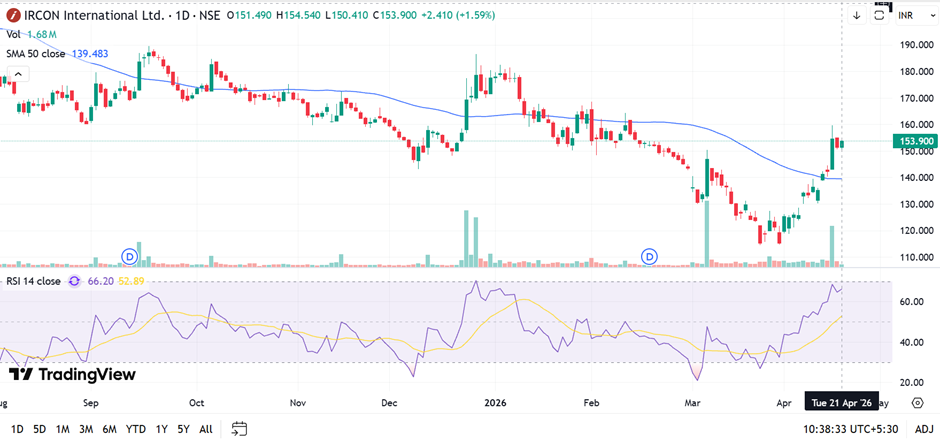Screen dimensions: 940x441
Task: Open the go-to-date calendar icon
Action: pyautogui.click(x=239, y=429)
